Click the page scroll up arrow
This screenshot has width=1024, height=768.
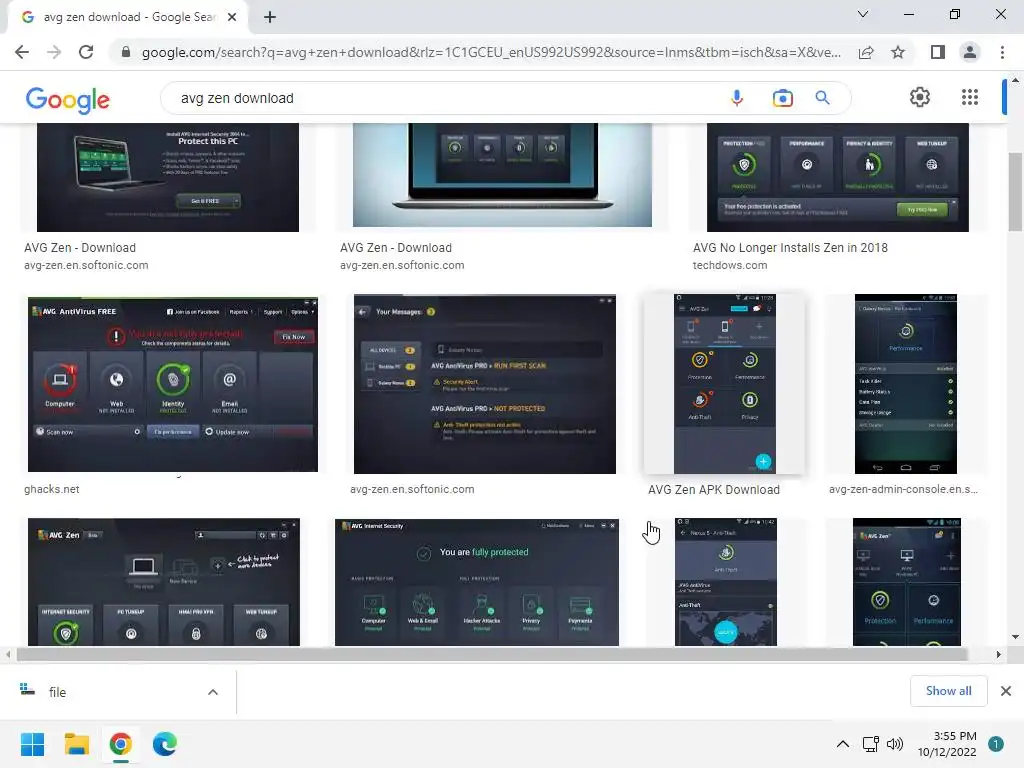pyautogui.click(x=1015, y=80)
